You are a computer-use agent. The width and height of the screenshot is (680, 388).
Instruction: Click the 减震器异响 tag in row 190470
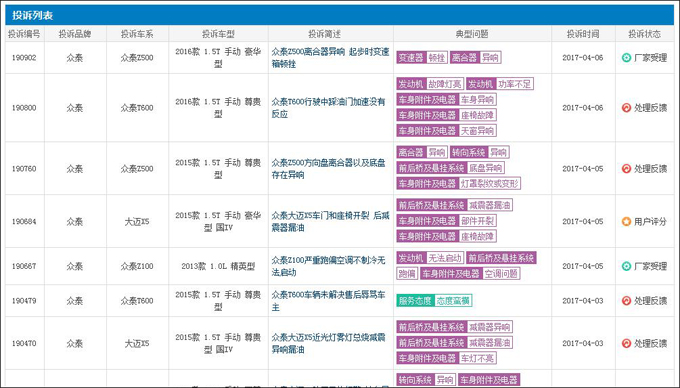coord(454,327)
